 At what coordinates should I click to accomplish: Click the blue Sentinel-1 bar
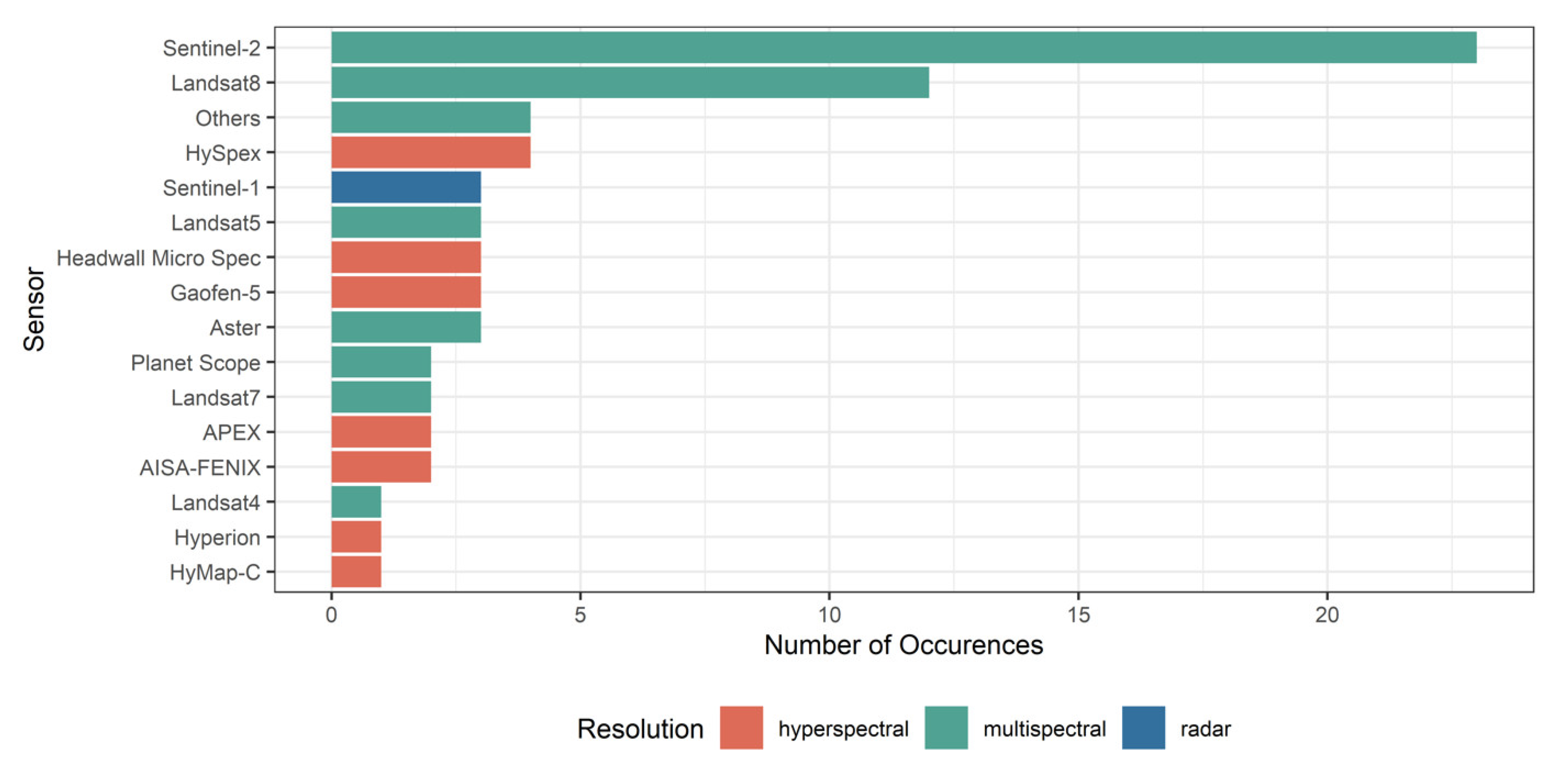point(406,187)
